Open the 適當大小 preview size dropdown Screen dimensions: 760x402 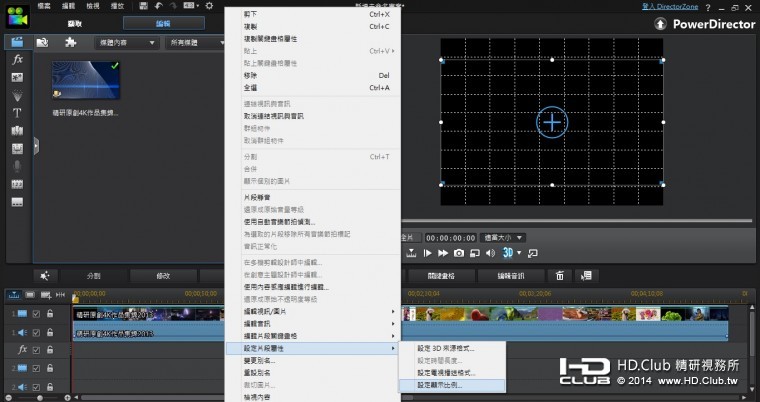[503, 237]
